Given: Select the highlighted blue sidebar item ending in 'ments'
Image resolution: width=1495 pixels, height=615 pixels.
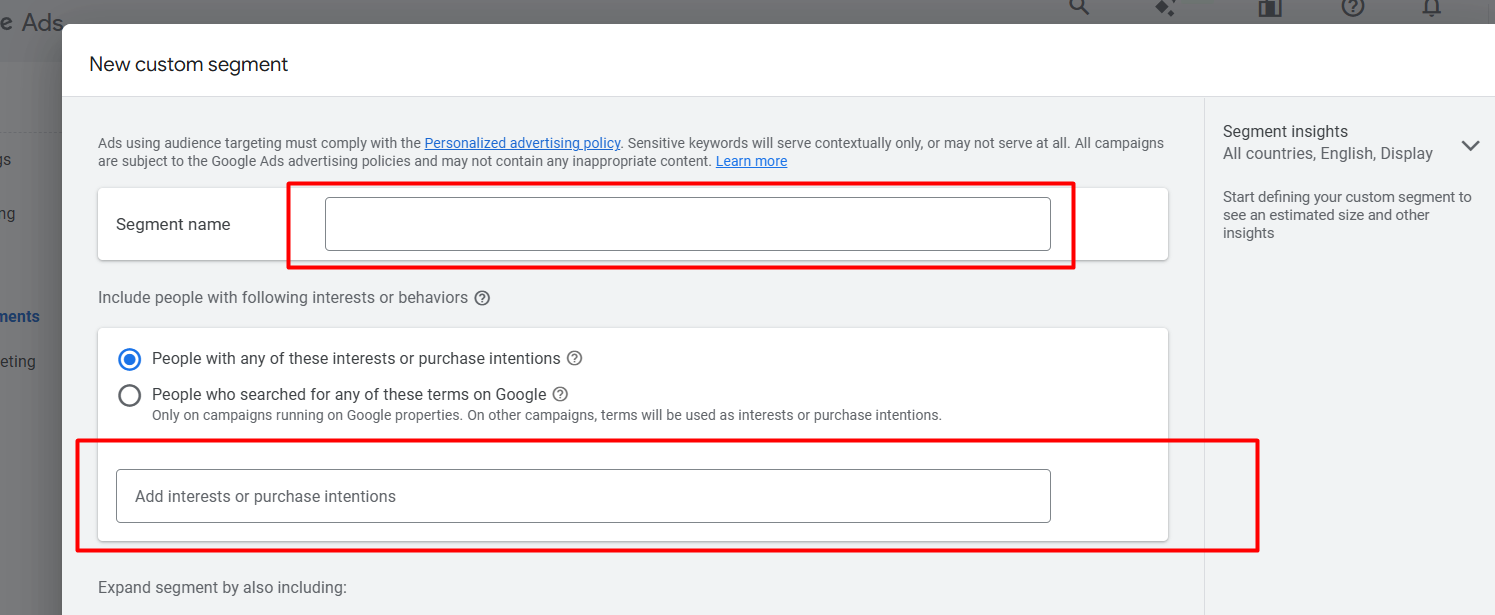Looking at the screenshot, I should [20, 316].
